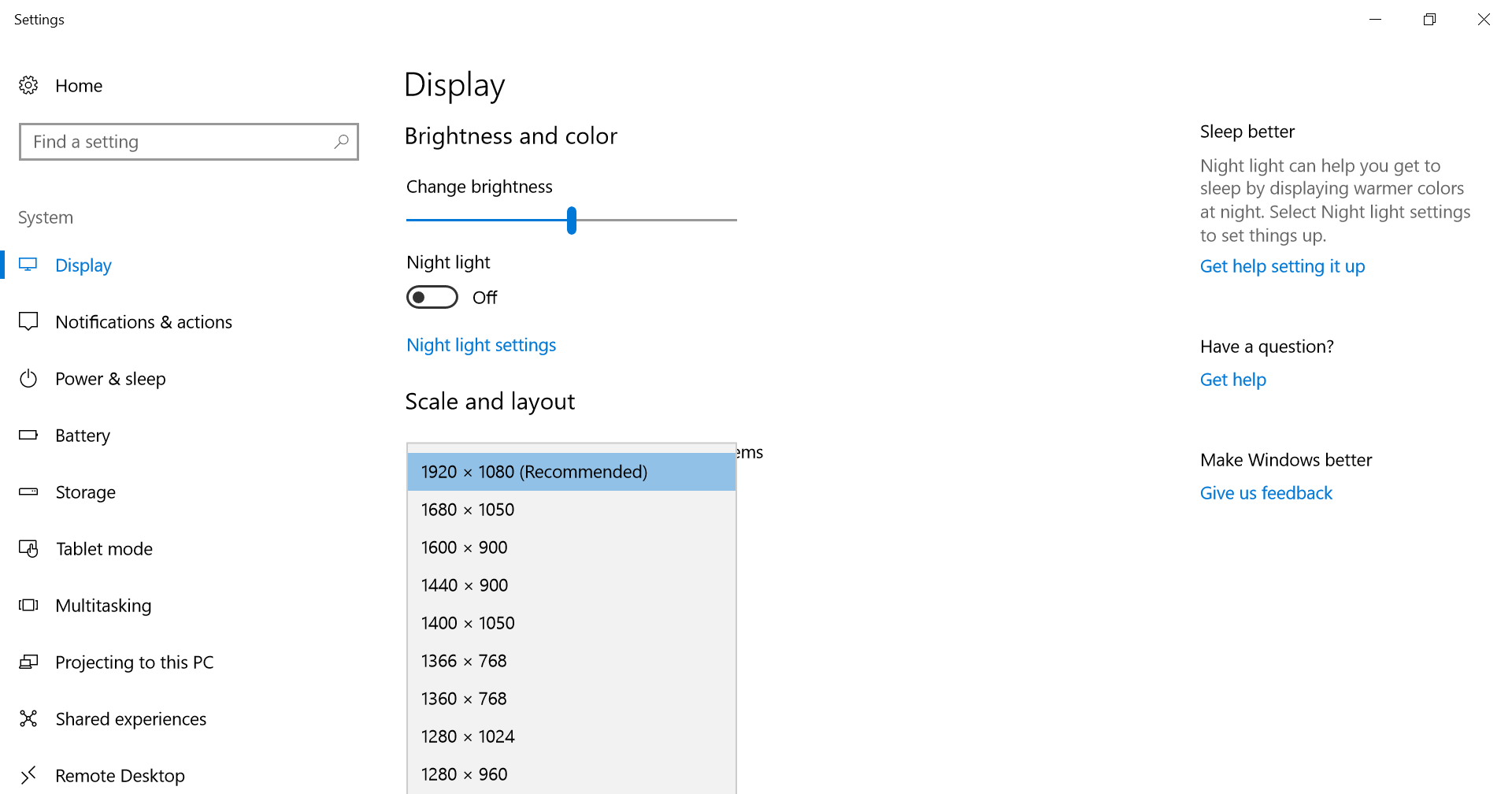1512x794 pixels.
Task: Click the Home gear icon
Action: coord(28,85)
